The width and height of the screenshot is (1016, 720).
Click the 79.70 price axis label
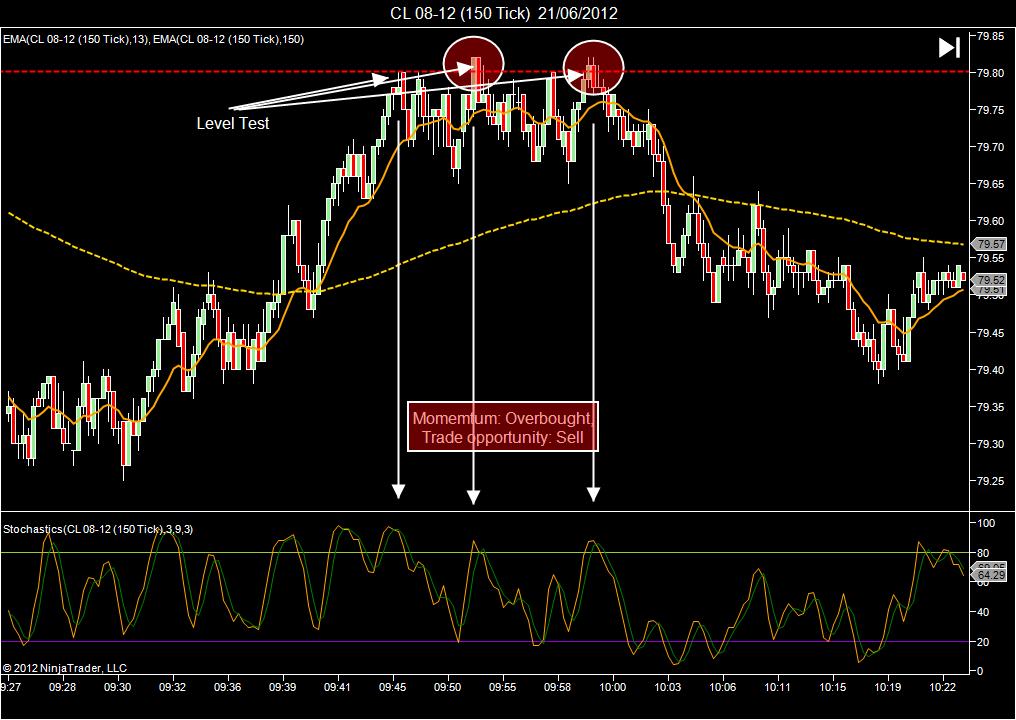point(991,147)
